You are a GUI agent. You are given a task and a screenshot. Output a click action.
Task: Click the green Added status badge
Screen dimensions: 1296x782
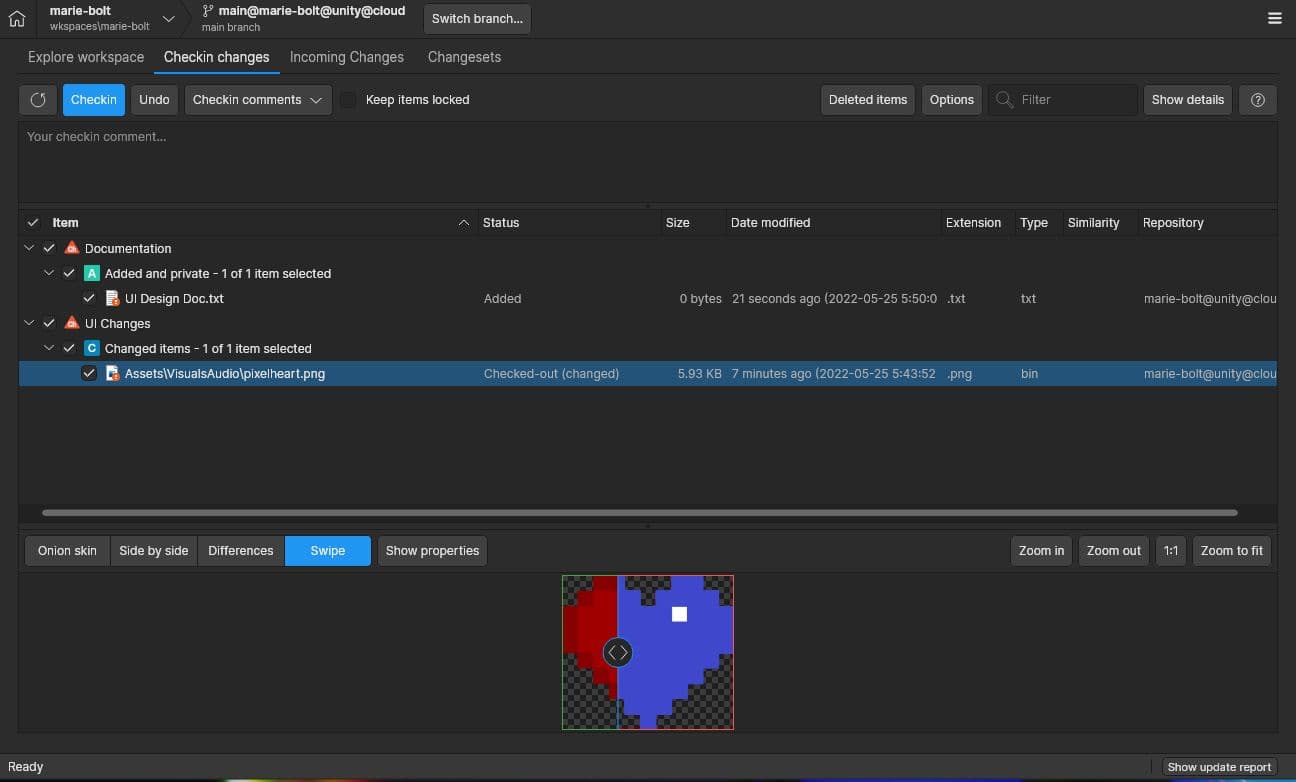(92, 272)
